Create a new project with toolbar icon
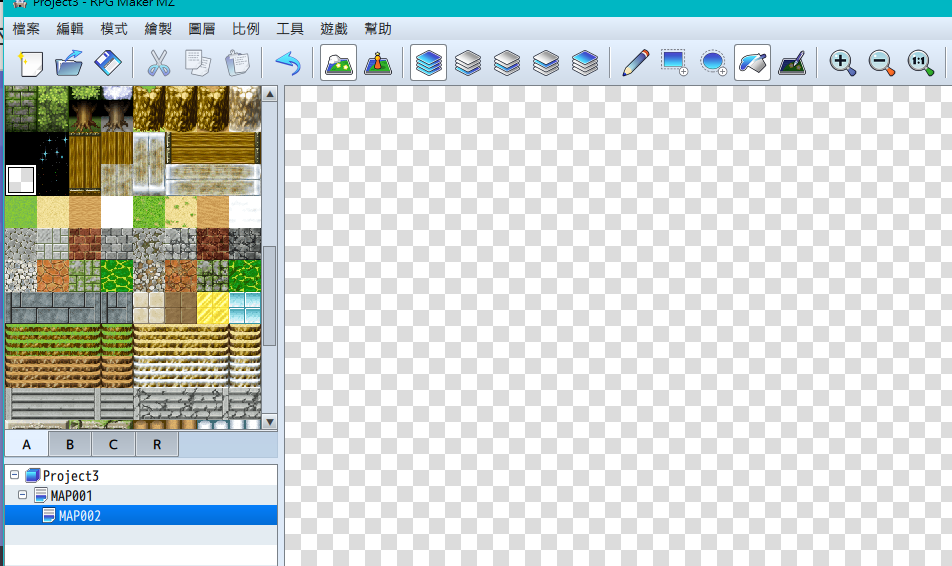Screen dimensions: 952x566 [30, 63]
